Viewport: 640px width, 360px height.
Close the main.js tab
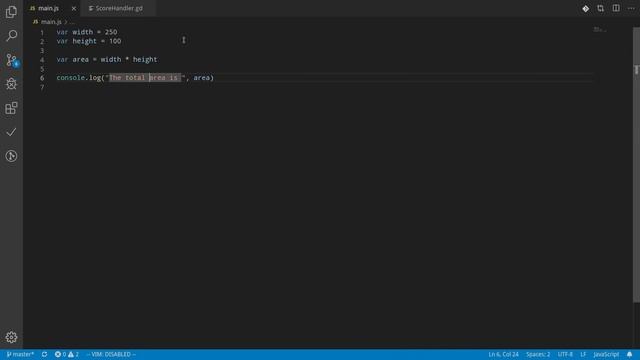click(74, 9)
